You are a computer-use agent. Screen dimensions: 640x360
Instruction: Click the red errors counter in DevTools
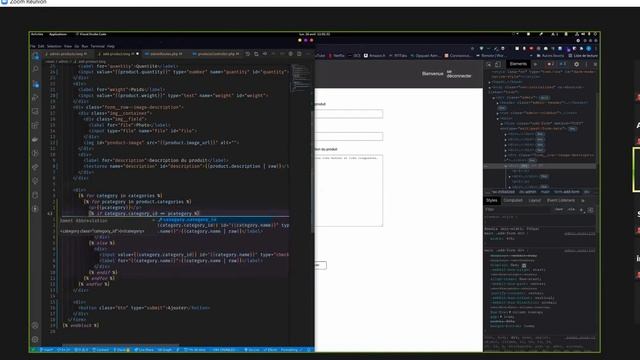pos(551,64)
